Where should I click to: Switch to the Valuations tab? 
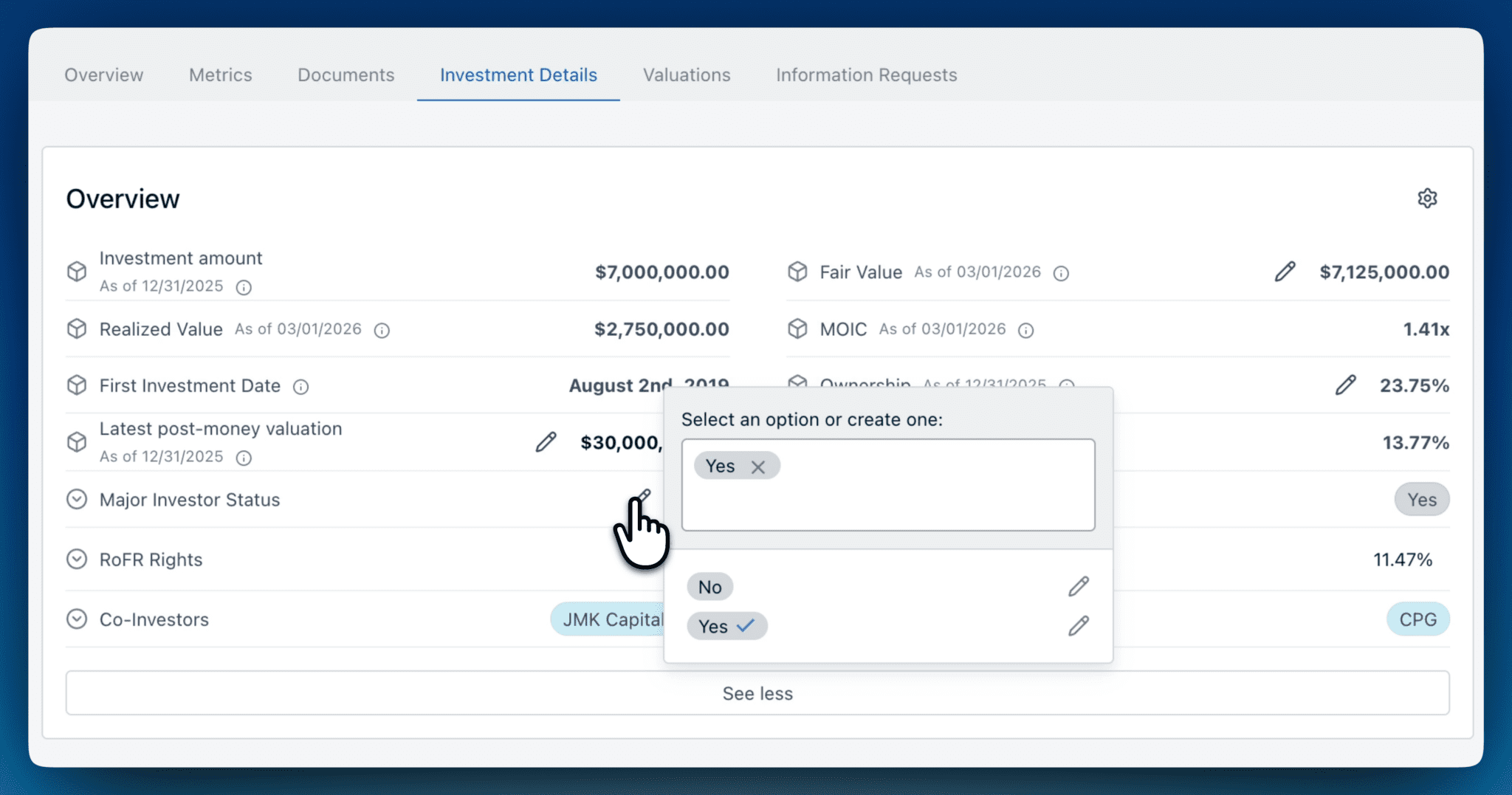pyautogui.click(x=686, y=75)
